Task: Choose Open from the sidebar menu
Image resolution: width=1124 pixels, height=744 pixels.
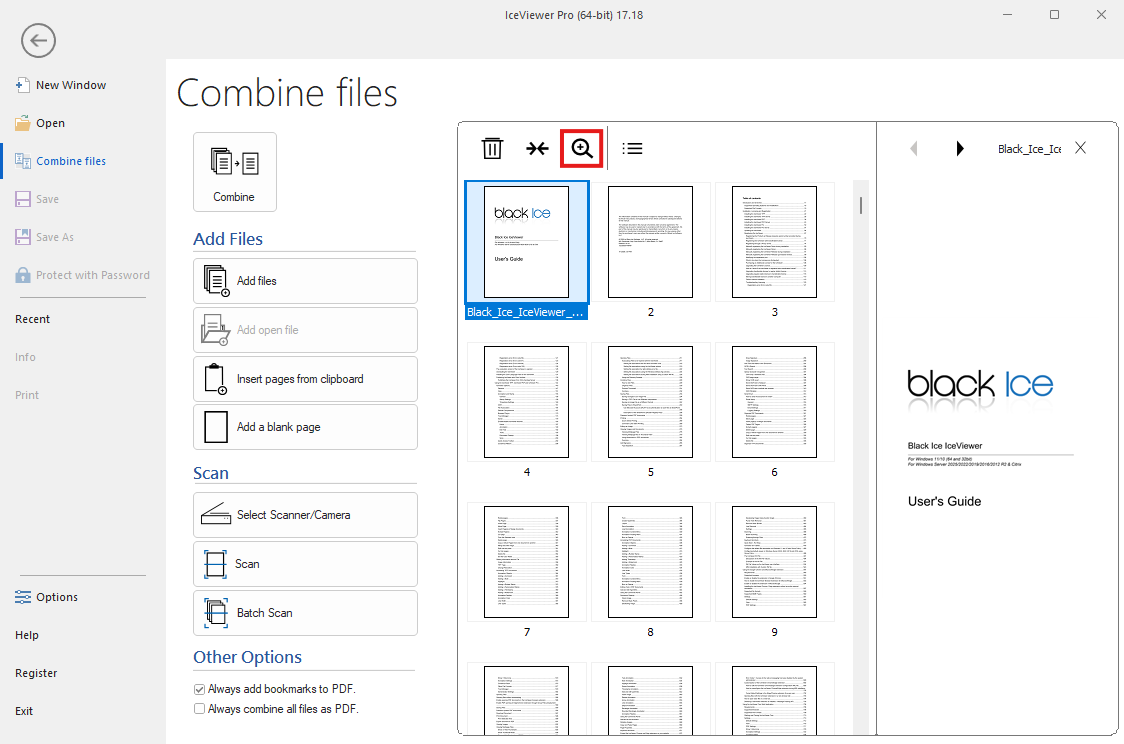Action: [51, 123]
